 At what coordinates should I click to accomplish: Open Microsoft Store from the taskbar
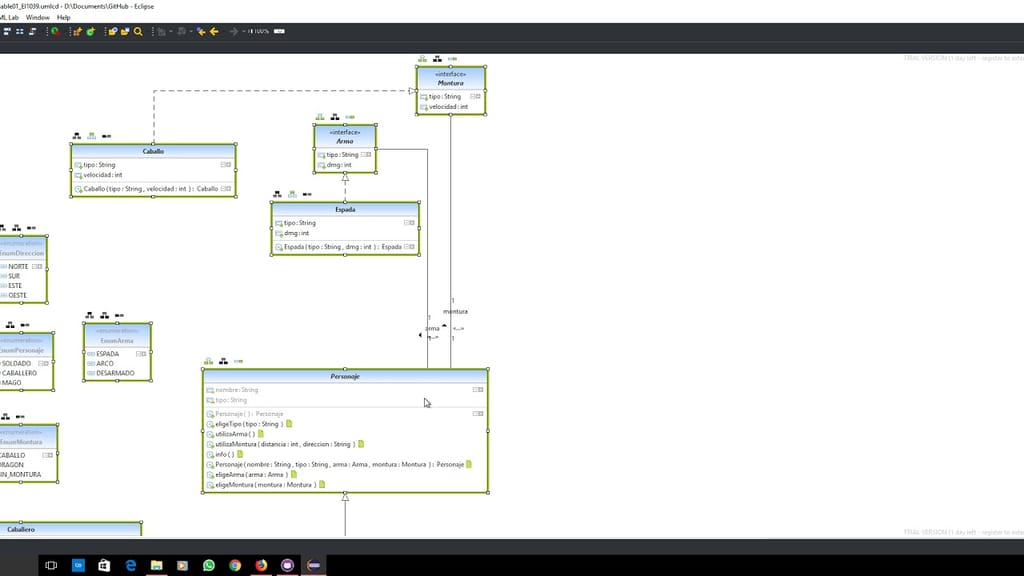[104, 566]
